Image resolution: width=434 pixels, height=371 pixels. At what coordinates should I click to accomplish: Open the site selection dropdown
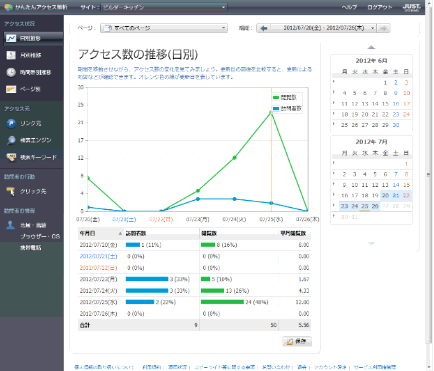pos(163,7)
